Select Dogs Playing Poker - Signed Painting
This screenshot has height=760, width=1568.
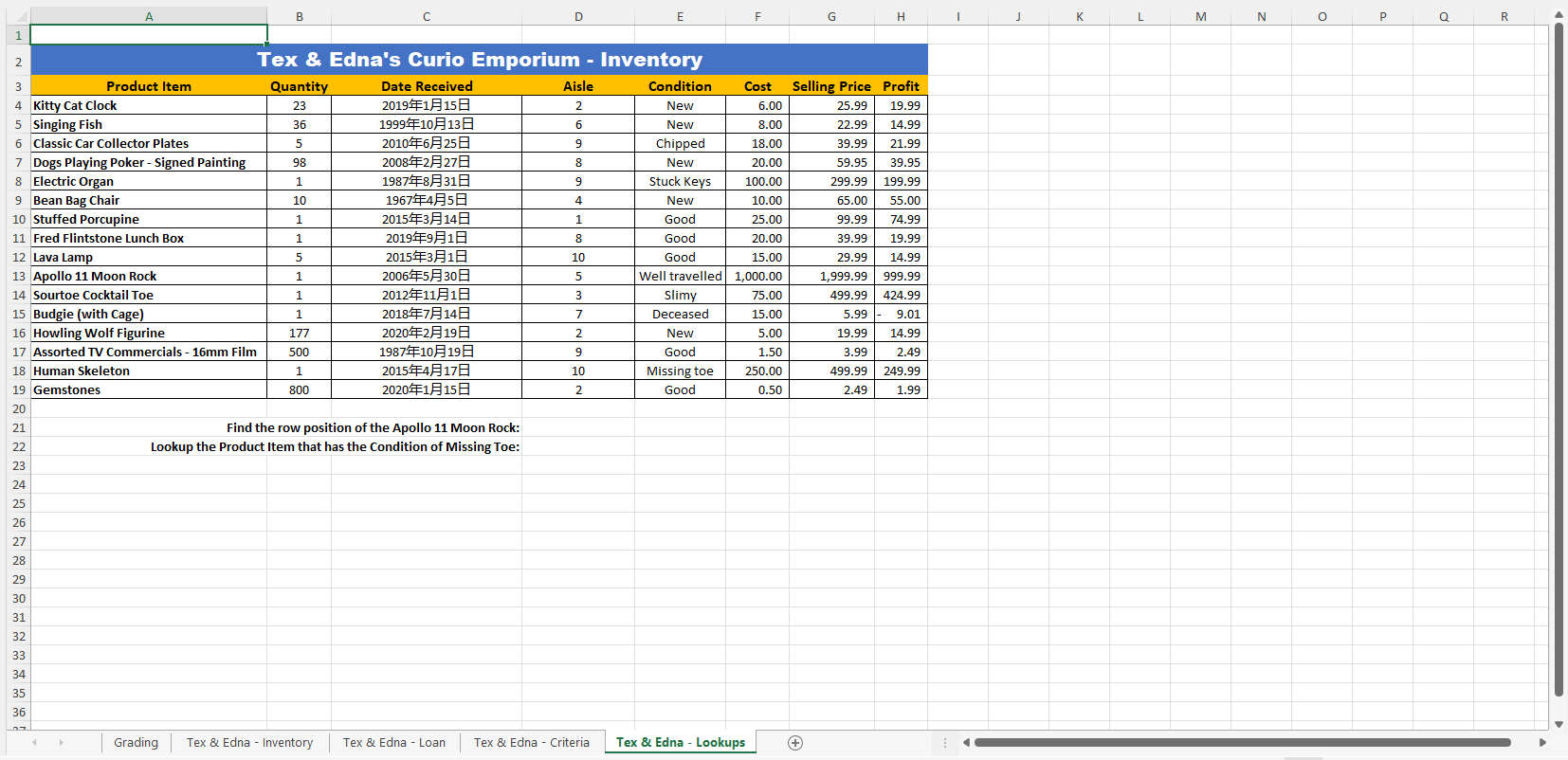[x=149, y=162]
